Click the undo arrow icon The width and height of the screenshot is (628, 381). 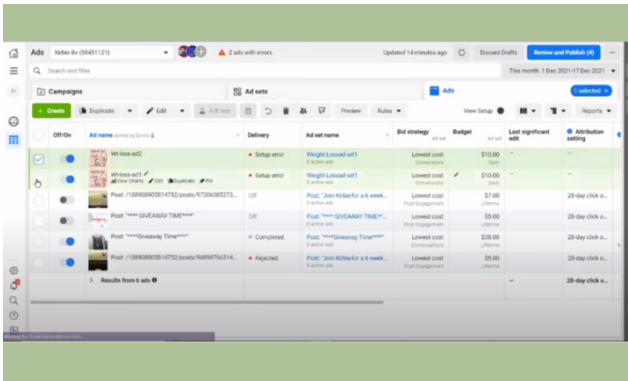268,111
